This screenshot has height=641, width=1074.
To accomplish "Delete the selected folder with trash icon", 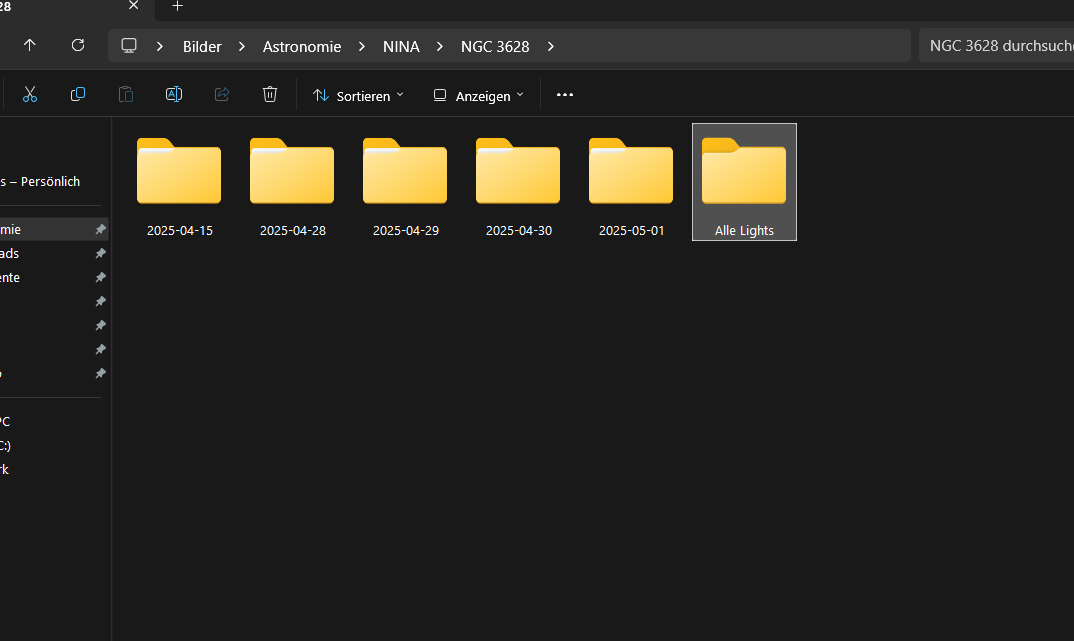I will [x=270, y=95].
